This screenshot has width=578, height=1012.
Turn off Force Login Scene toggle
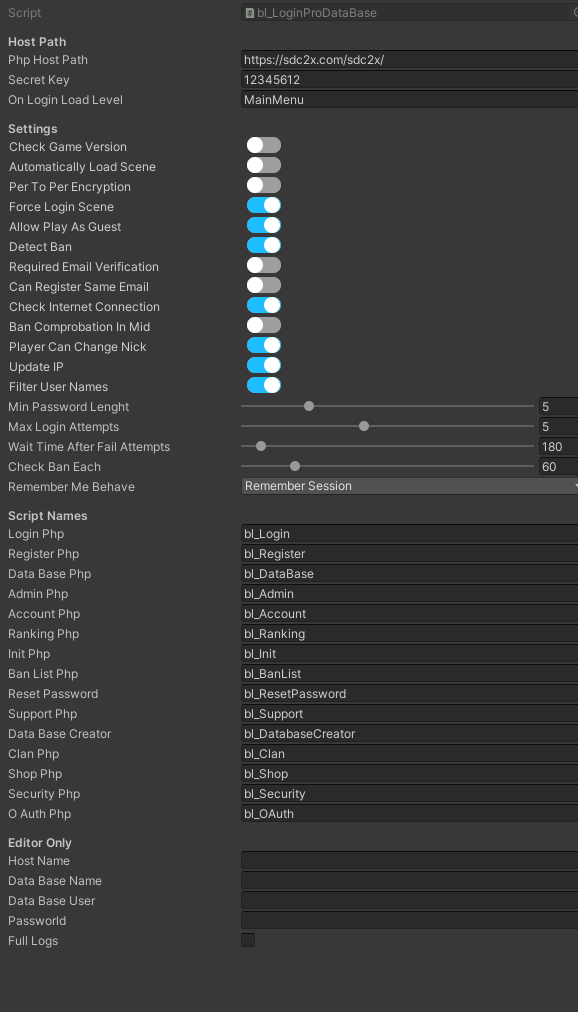(264, 205)
